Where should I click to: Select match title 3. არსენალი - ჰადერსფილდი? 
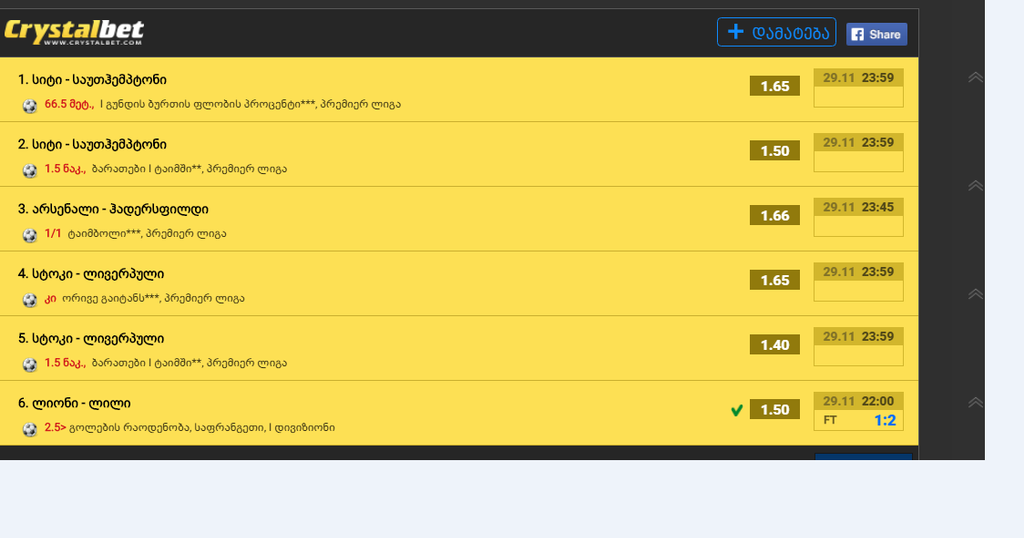(113, 209)
